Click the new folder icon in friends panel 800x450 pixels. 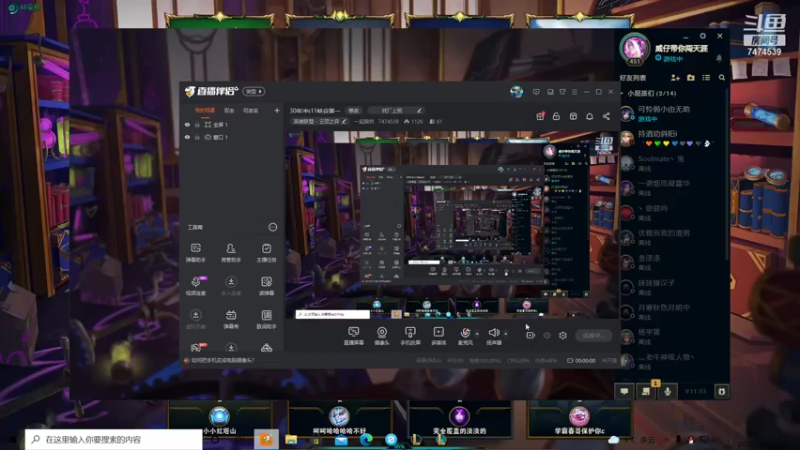tap(690, 78)
